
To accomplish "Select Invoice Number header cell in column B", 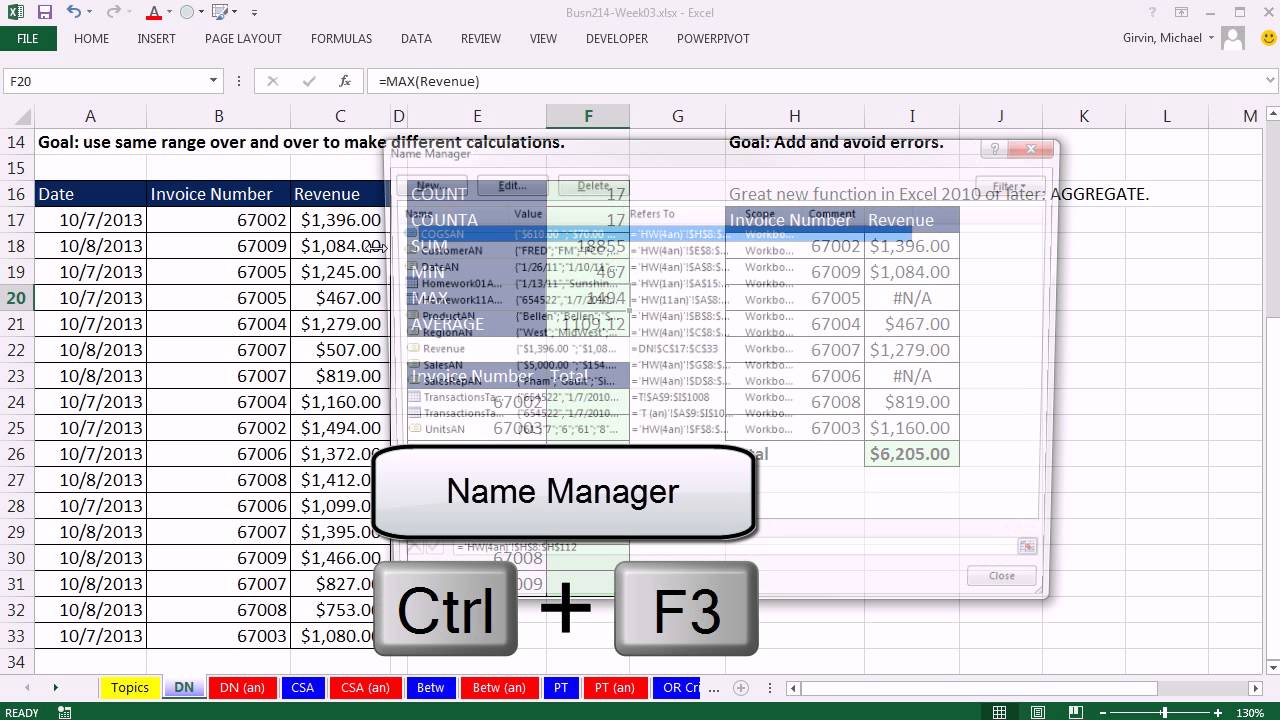I will (218, 194).
